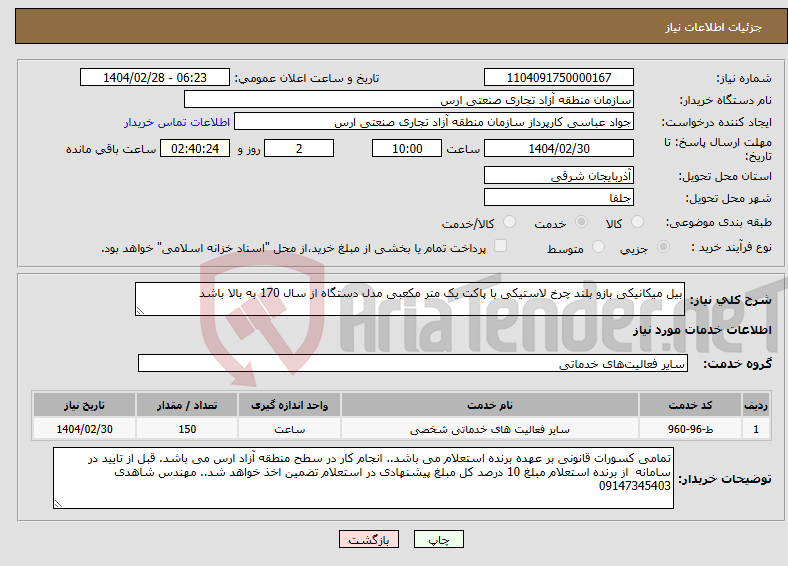Click the unit cell ساعت in the table

pos(289,429)
